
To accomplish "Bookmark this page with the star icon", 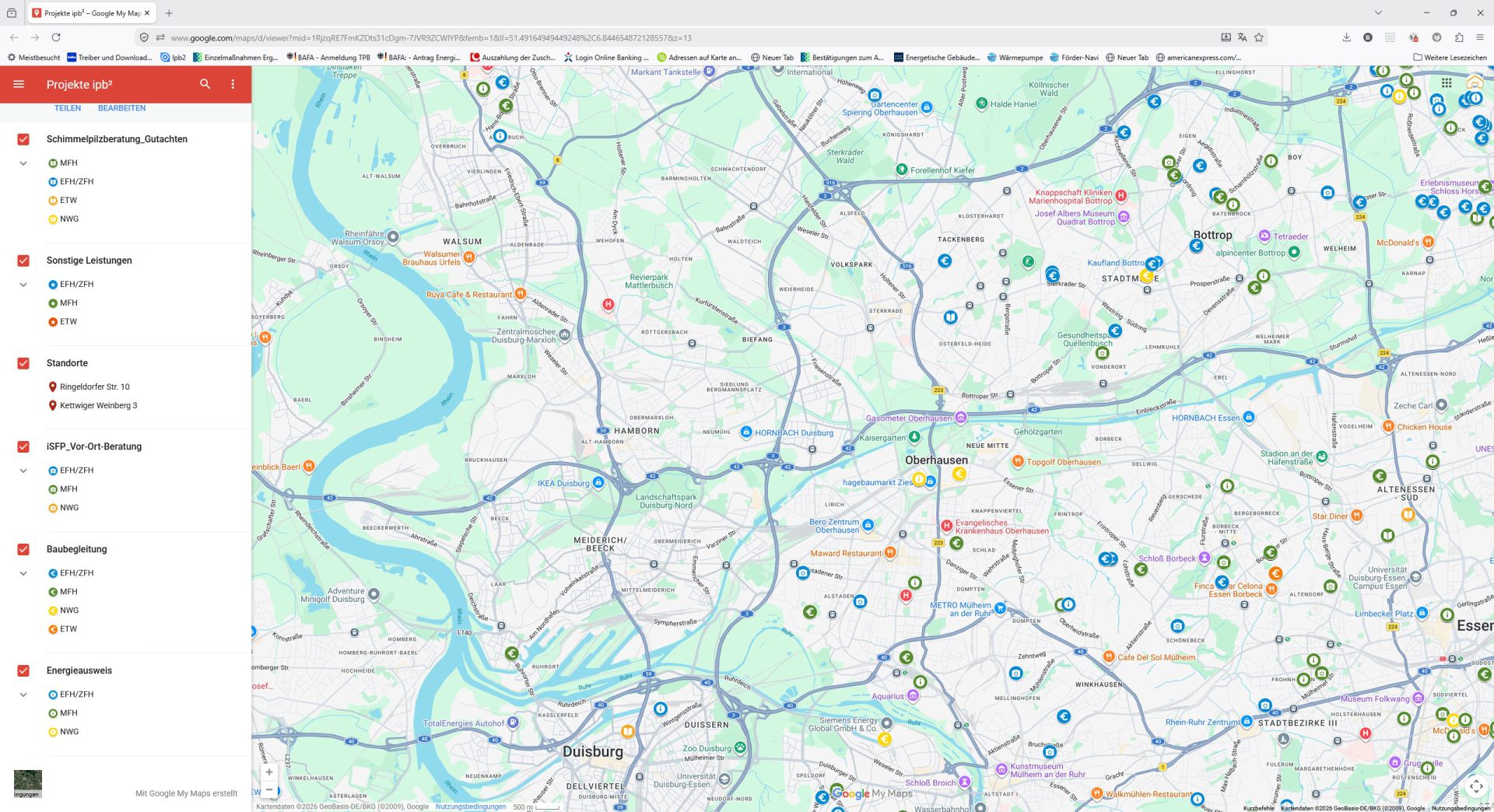I will pos(1259,37).
